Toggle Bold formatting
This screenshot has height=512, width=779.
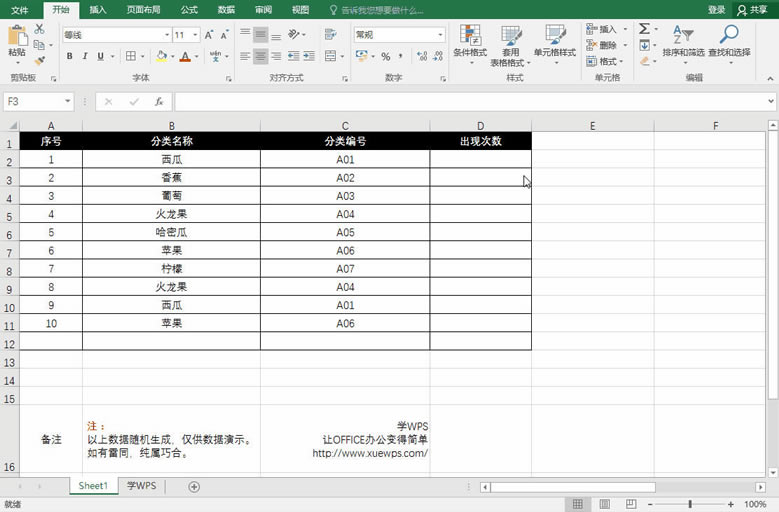pos(70,56)
